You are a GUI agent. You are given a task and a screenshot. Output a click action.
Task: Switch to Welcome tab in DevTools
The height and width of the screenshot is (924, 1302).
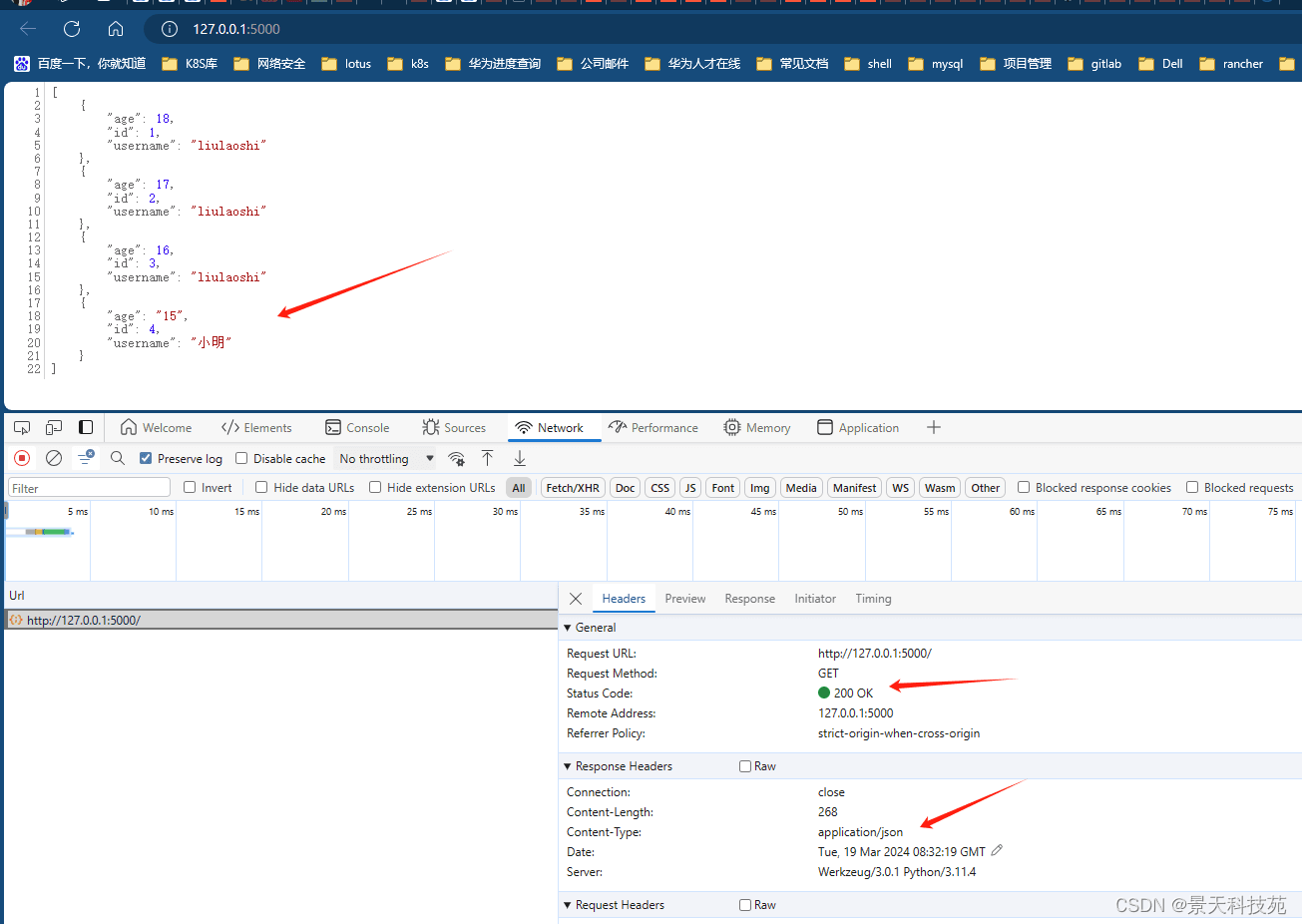click(x=156, y=427)
